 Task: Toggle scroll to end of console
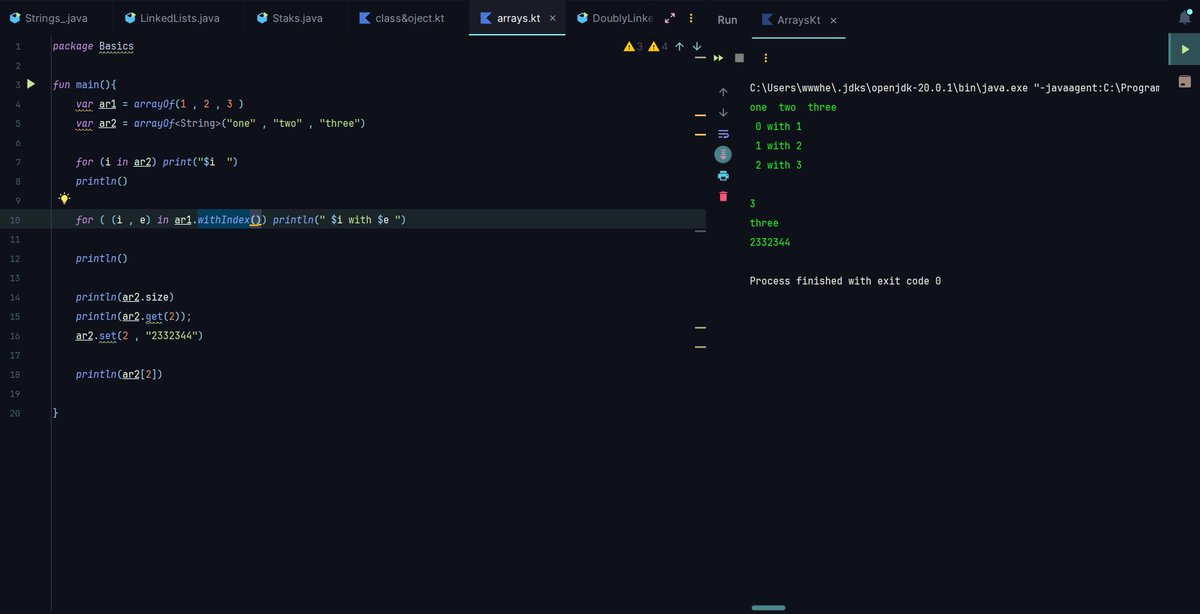[x=723, y=154]
